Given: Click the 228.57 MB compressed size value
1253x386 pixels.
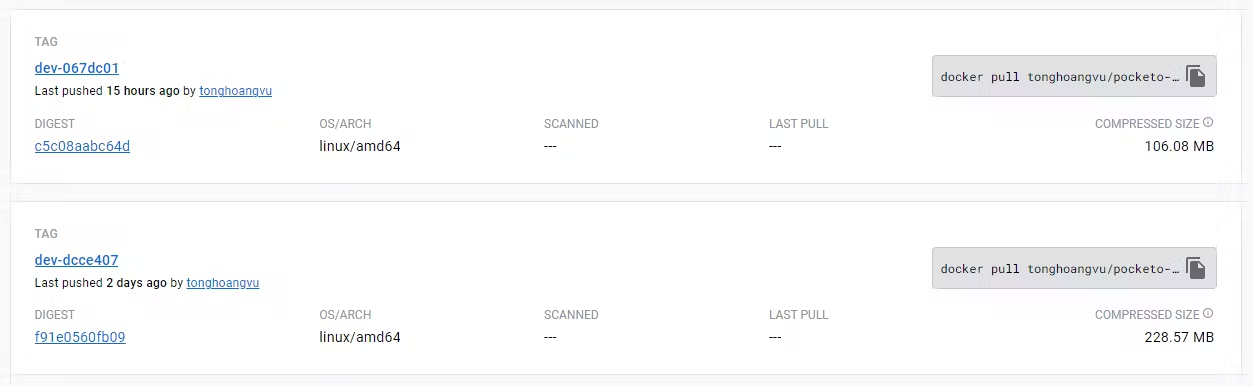Looking at the screenshot, I should click(1179, 337).
